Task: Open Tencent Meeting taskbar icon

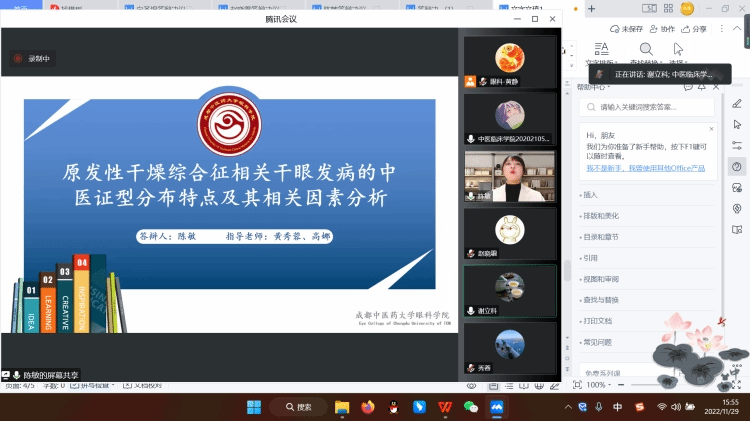Action: click(496, 407)
